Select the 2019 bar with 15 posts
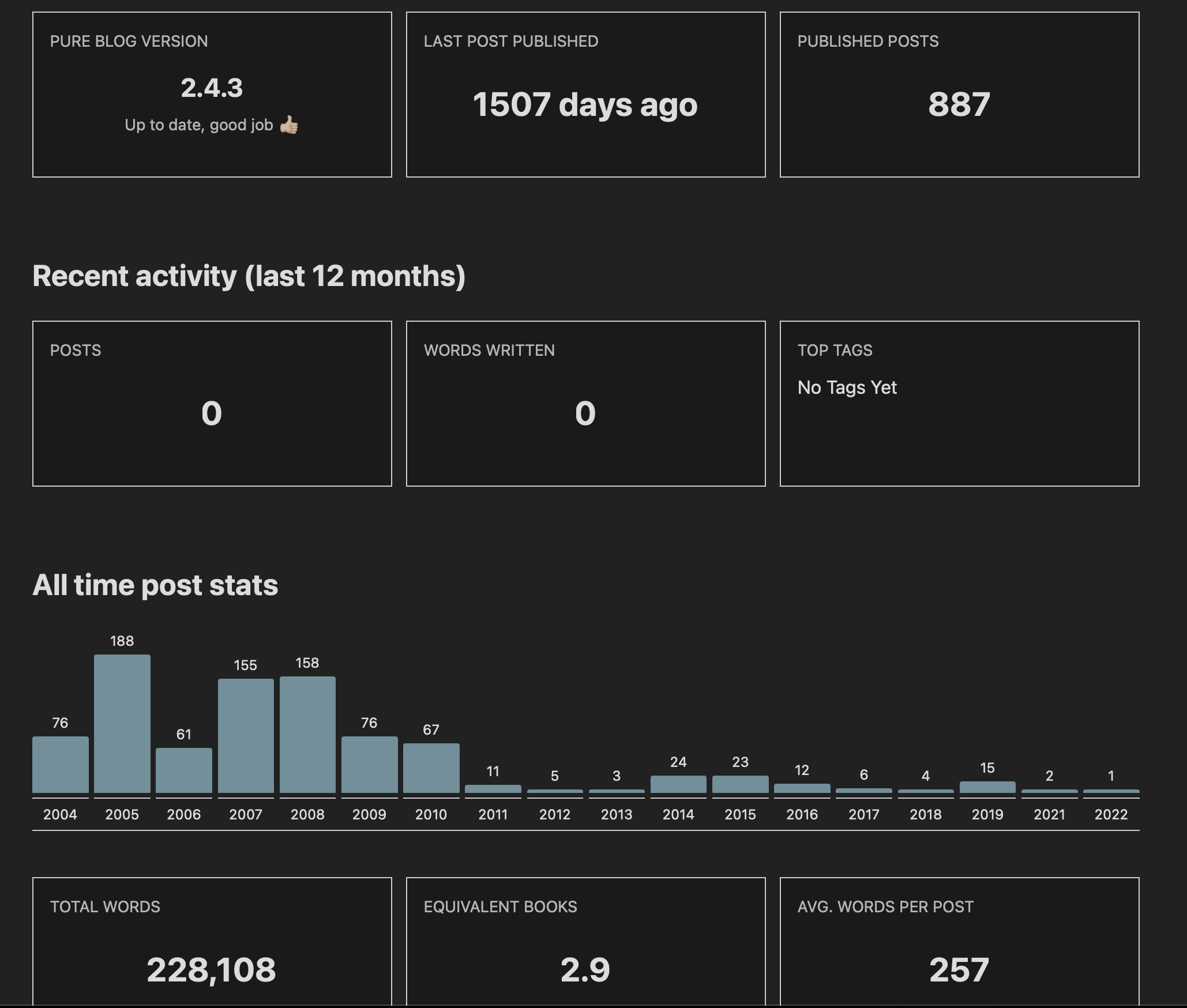The height and width of the screenshot is (1008, 1187). (x=987, y=787)
